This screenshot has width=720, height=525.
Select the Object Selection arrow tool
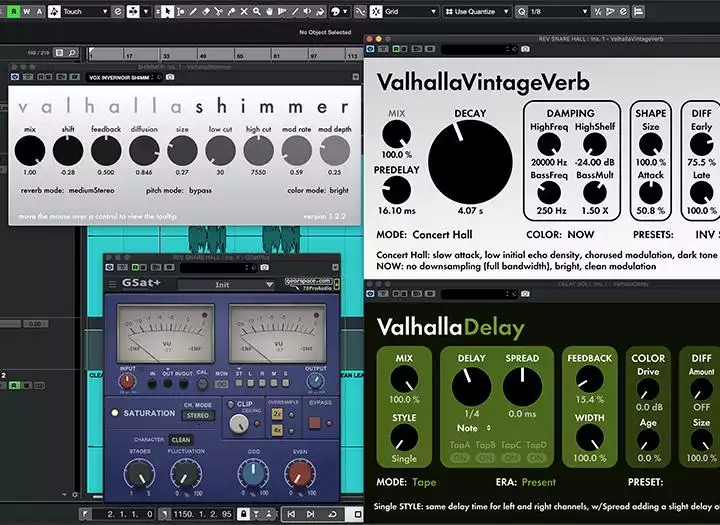coord(168,11)
